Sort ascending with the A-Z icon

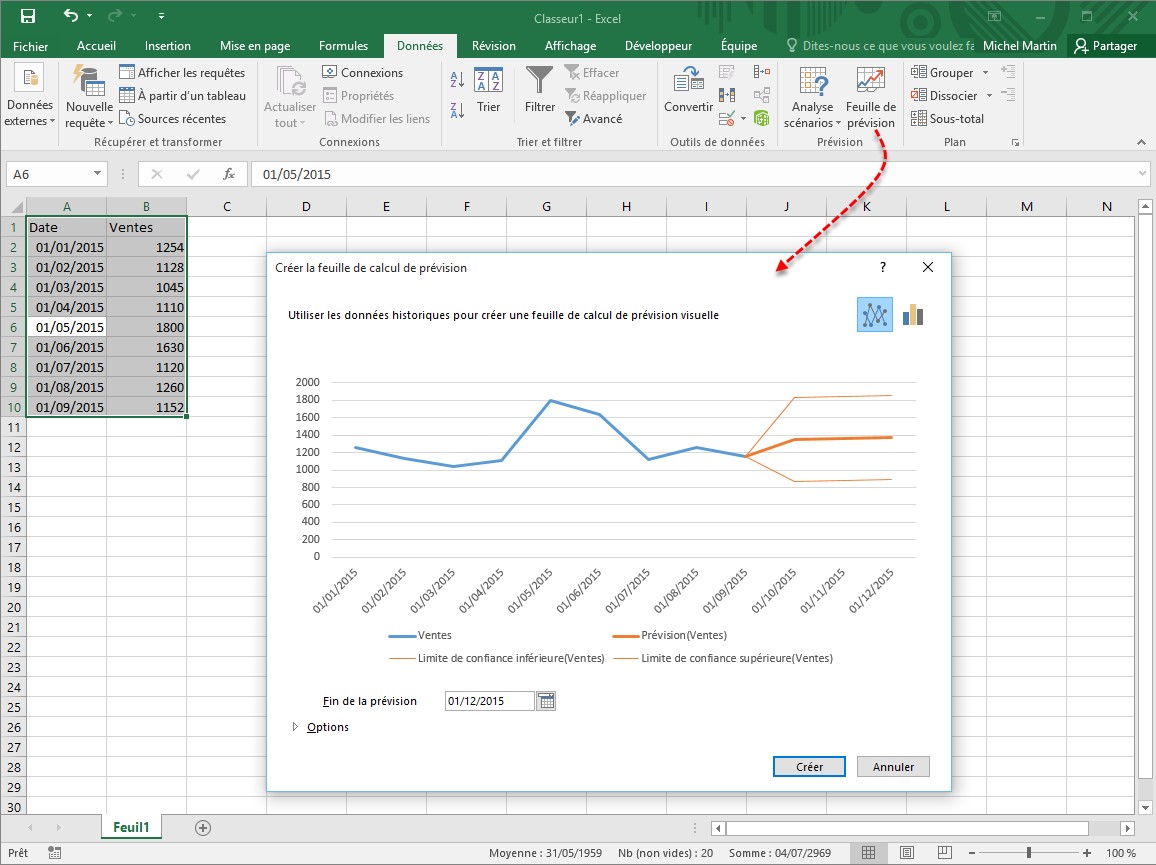[457, 81]
